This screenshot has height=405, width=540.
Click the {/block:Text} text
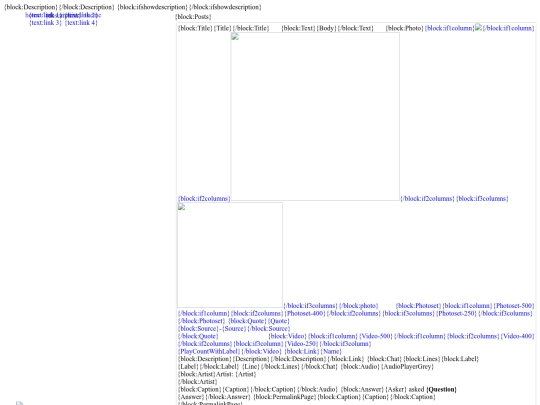tap(356, 28)
